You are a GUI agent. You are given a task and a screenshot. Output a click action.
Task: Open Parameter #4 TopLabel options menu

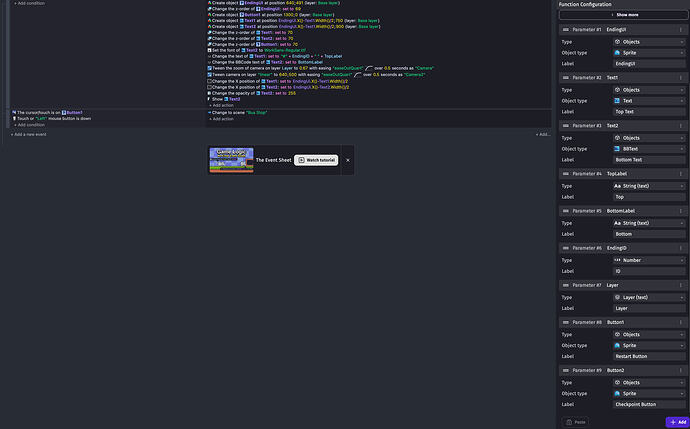coord(680,174)
